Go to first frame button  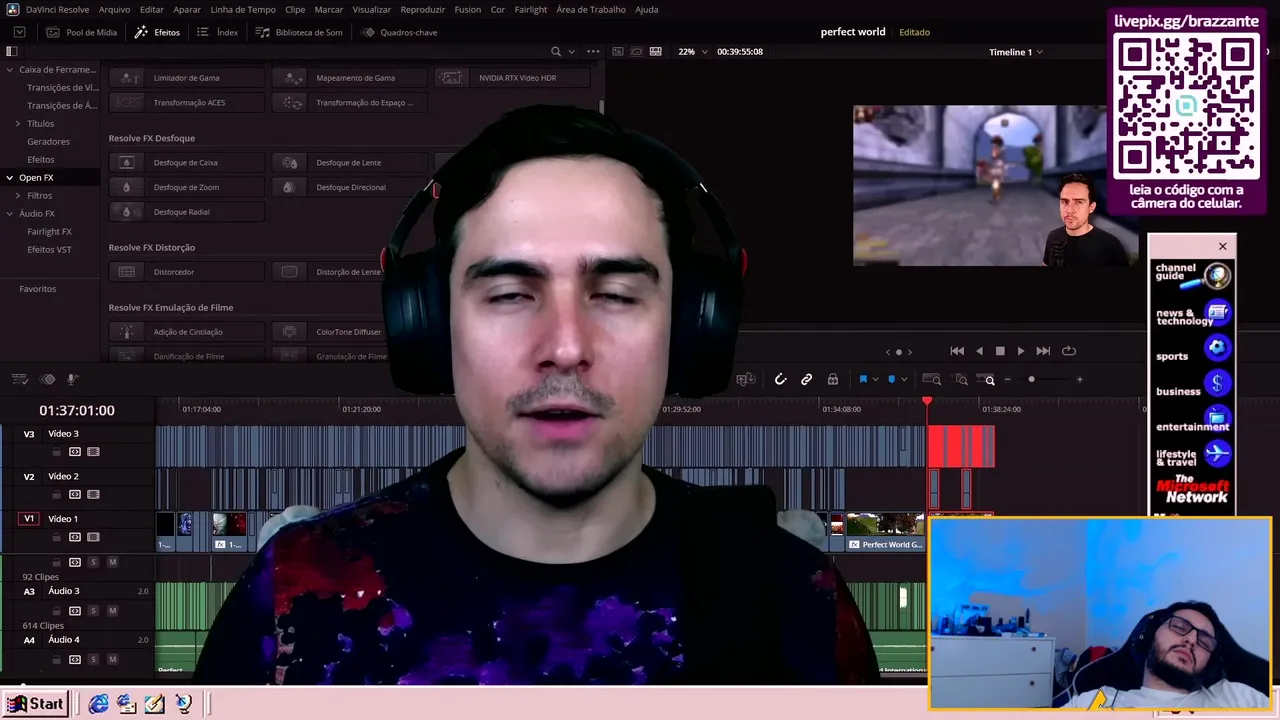tap(957, 351)
